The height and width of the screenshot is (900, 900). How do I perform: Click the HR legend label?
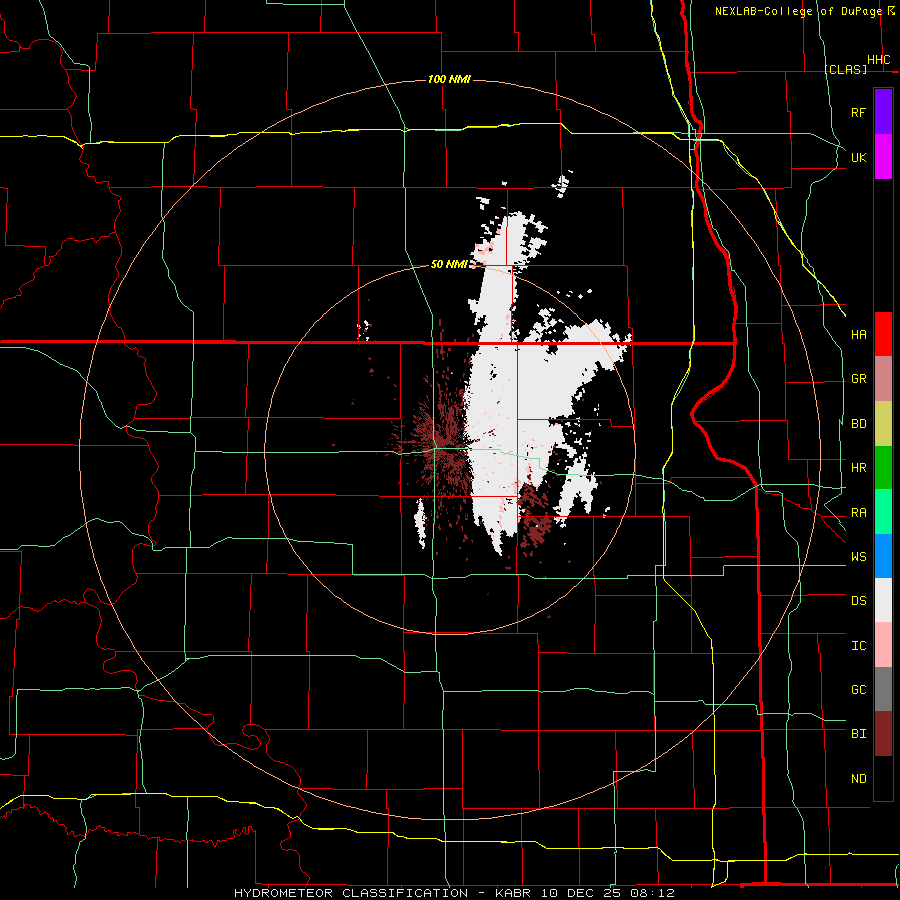point(858,468)
